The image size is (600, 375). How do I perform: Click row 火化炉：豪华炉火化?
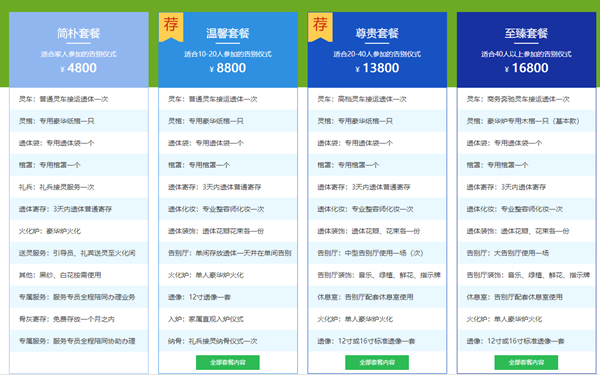pyautogui.click(x=79, y=231)
